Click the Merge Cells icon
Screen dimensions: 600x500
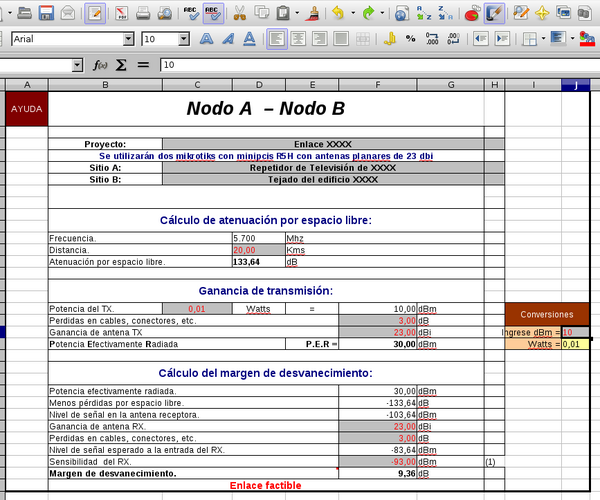(362, 39)
